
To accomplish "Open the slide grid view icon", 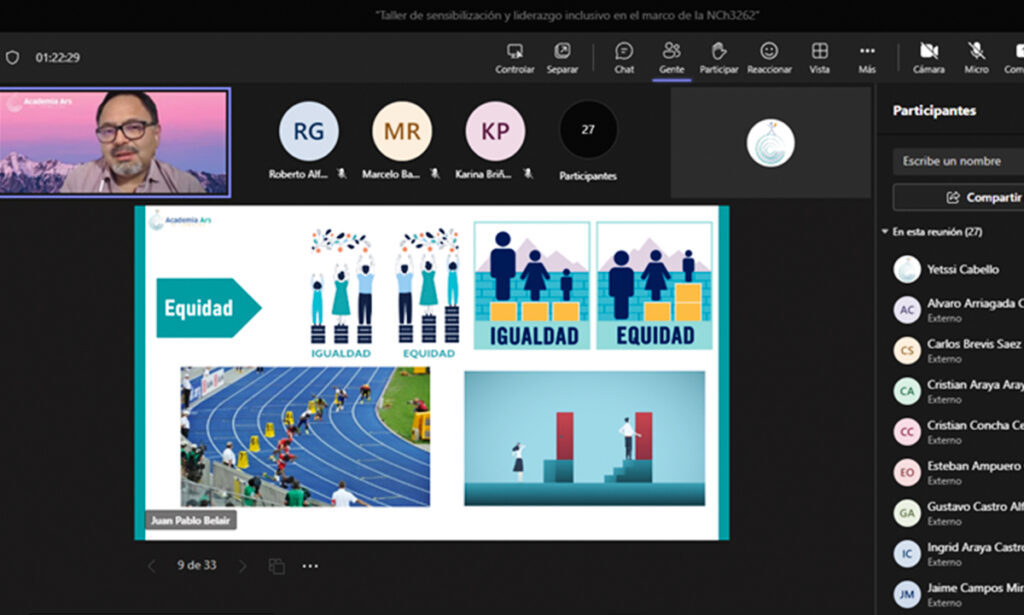I will pyautogui.click(x=276, y=566).
